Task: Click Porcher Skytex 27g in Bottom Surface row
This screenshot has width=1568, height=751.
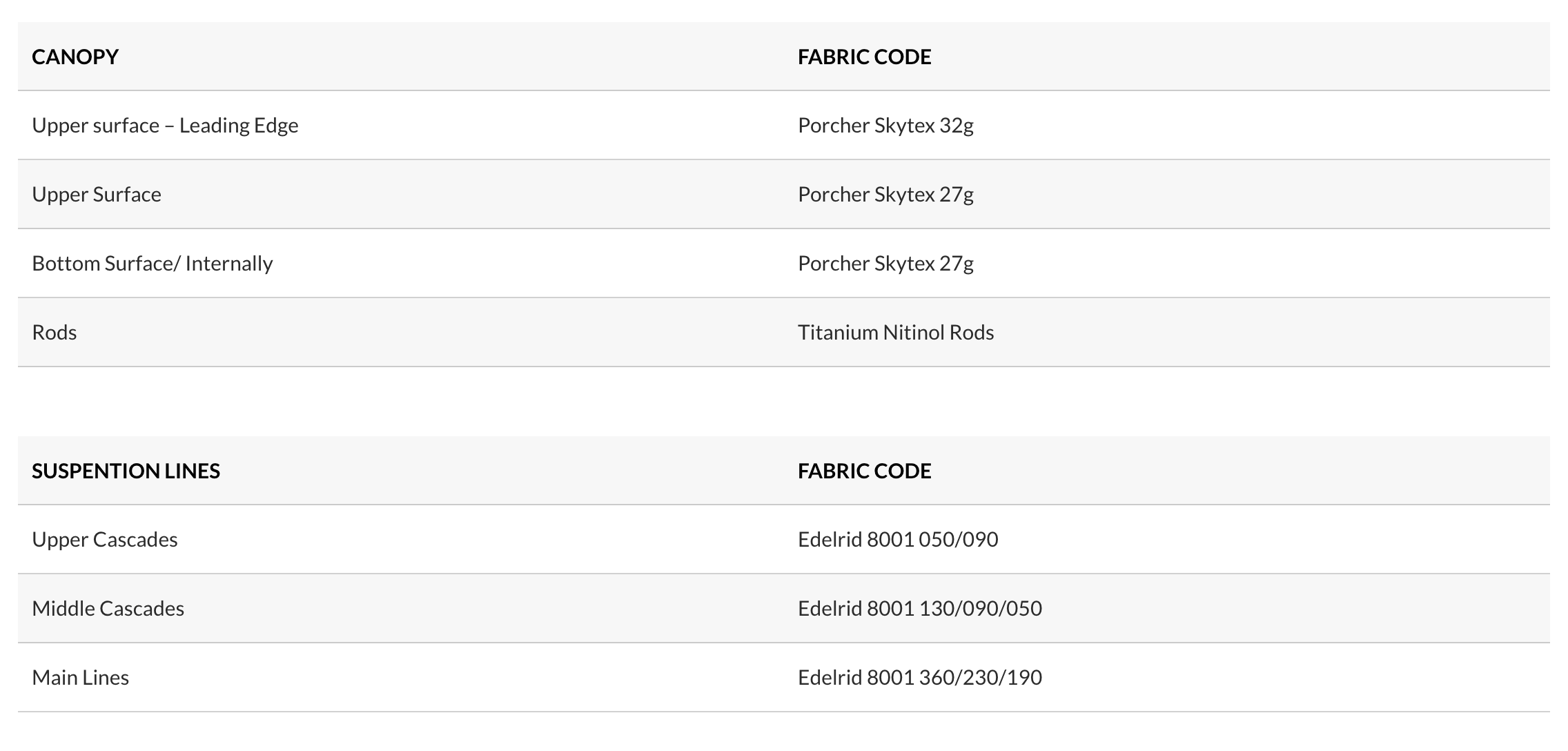Action: [885, 264]
